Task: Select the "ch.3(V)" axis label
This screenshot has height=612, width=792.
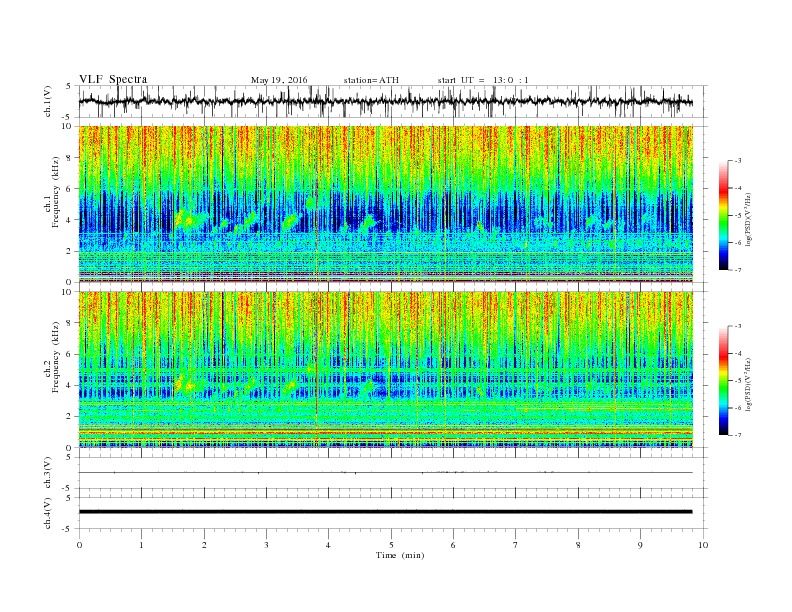Action: point(48,473)
